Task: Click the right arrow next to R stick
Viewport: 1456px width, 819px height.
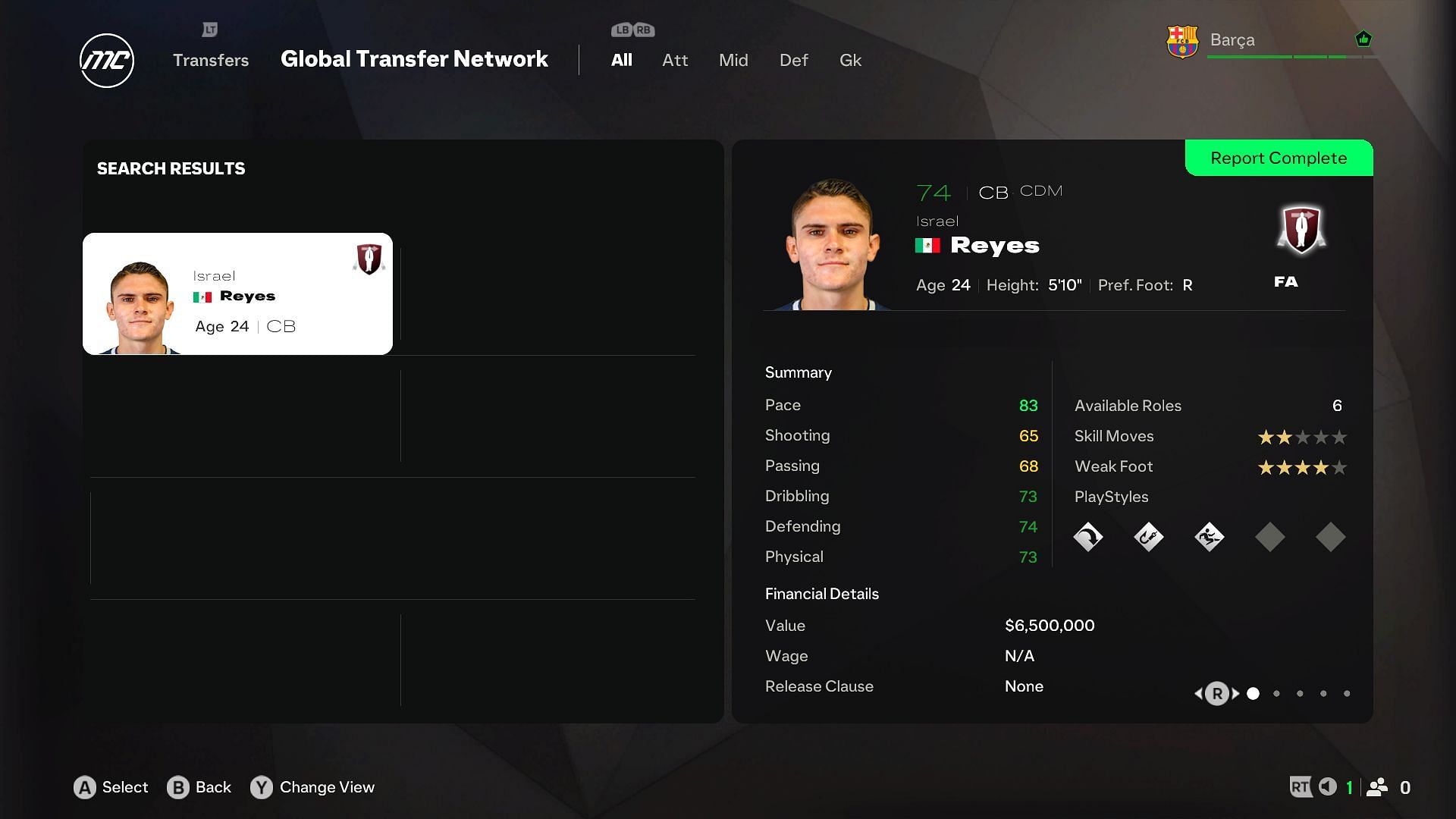Action: 1236,693
